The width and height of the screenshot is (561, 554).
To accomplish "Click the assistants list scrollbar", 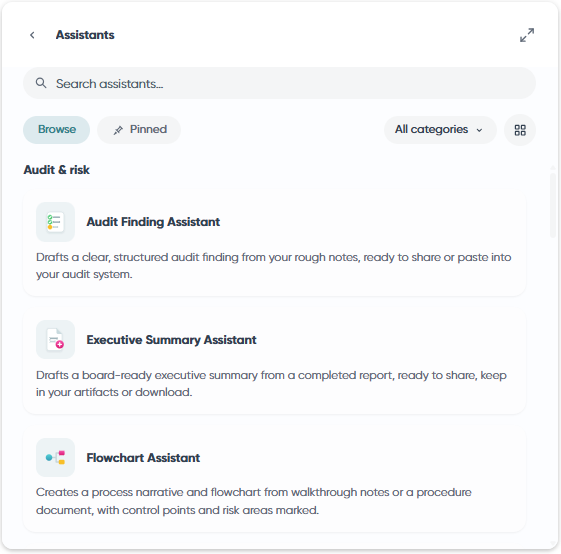I will click(x=553, y=205).
